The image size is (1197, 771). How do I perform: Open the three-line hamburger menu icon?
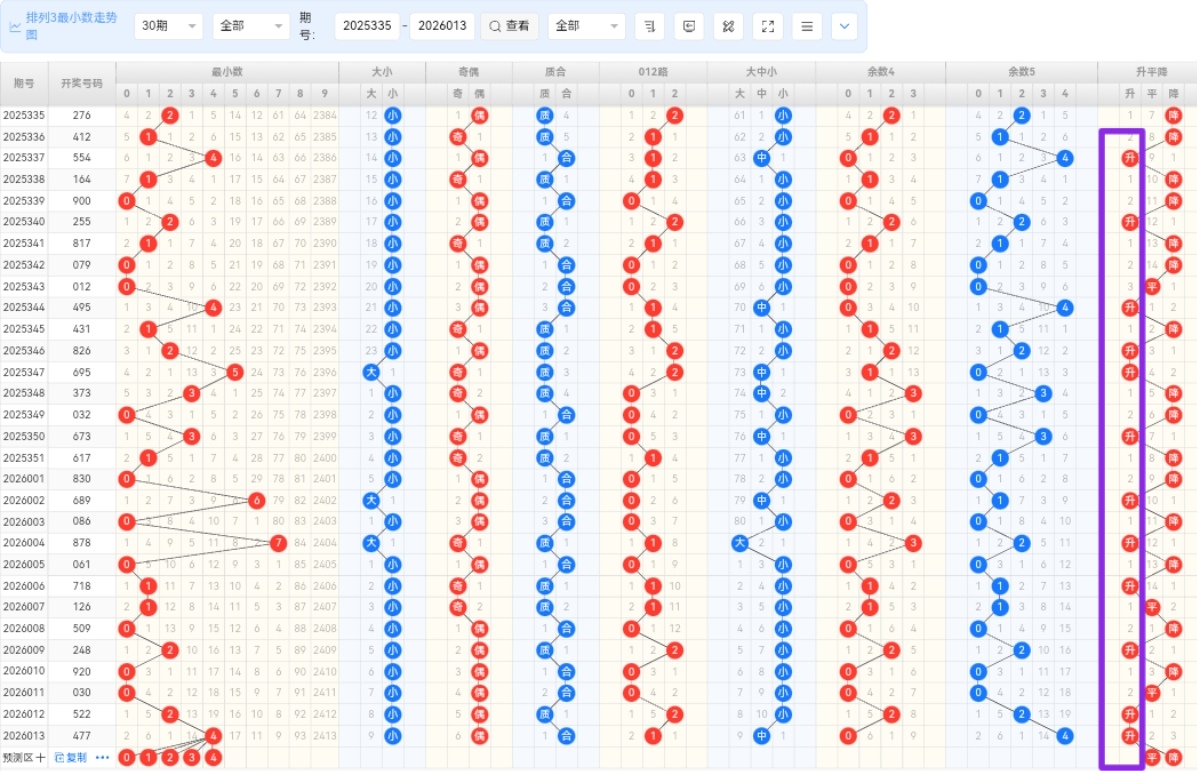[x=807, y=26]
